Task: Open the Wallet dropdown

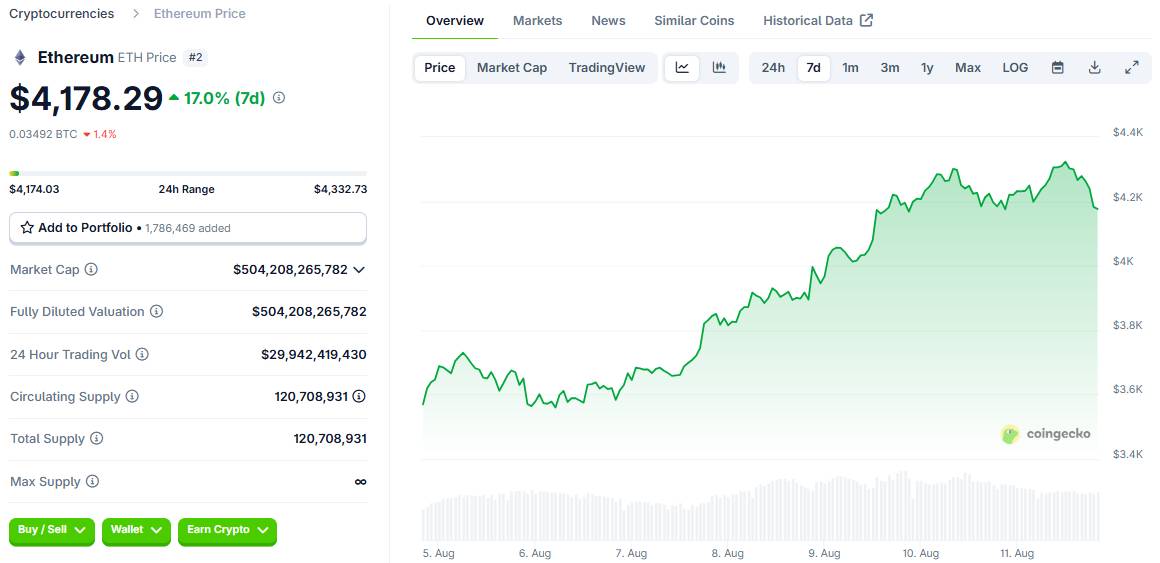Action: pyautogui.click(x=136, y=530)
